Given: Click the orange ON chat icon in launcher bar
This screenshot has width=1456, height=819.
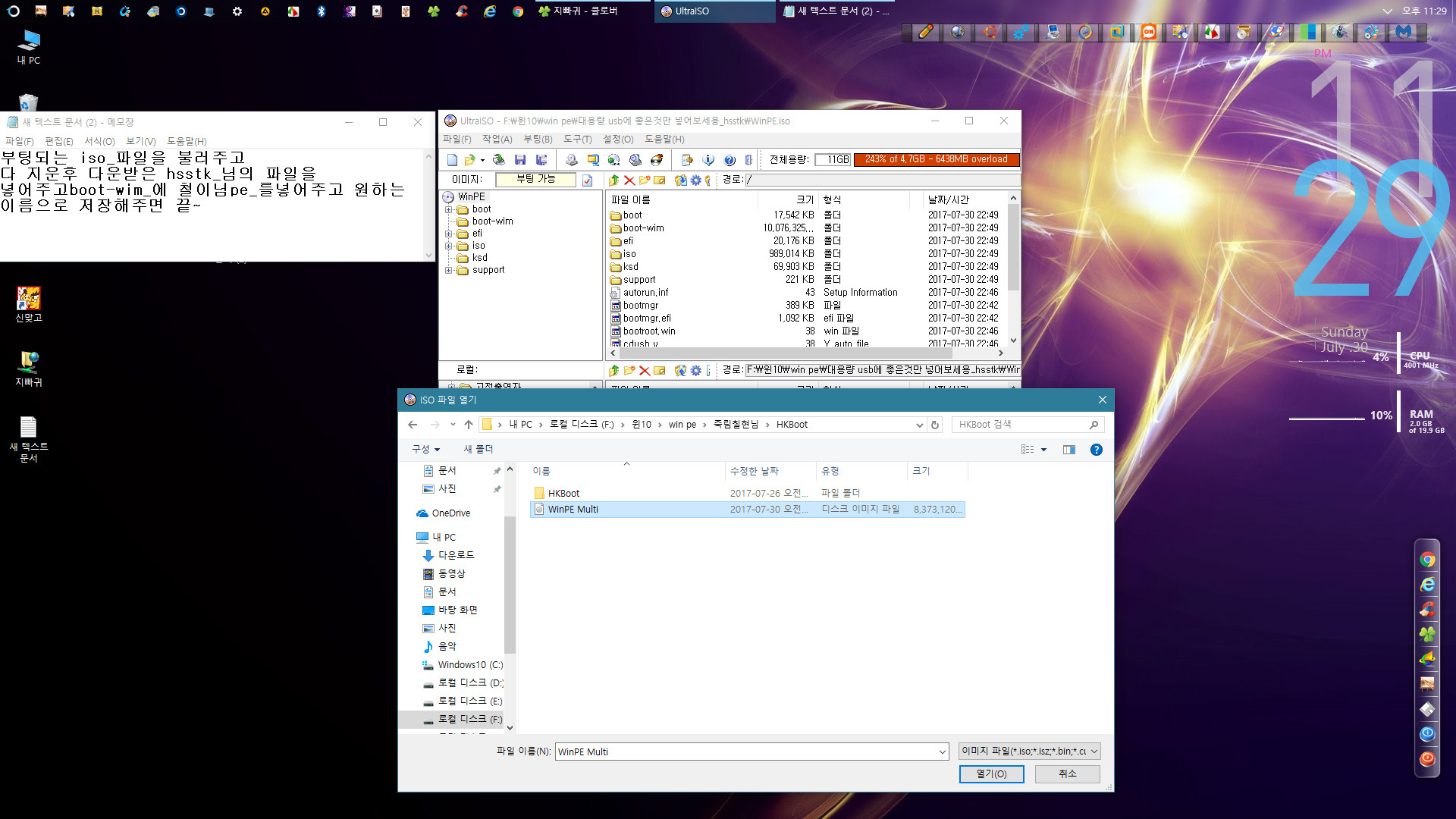Looking at the screenshot, I should (x=1149, y=32).
